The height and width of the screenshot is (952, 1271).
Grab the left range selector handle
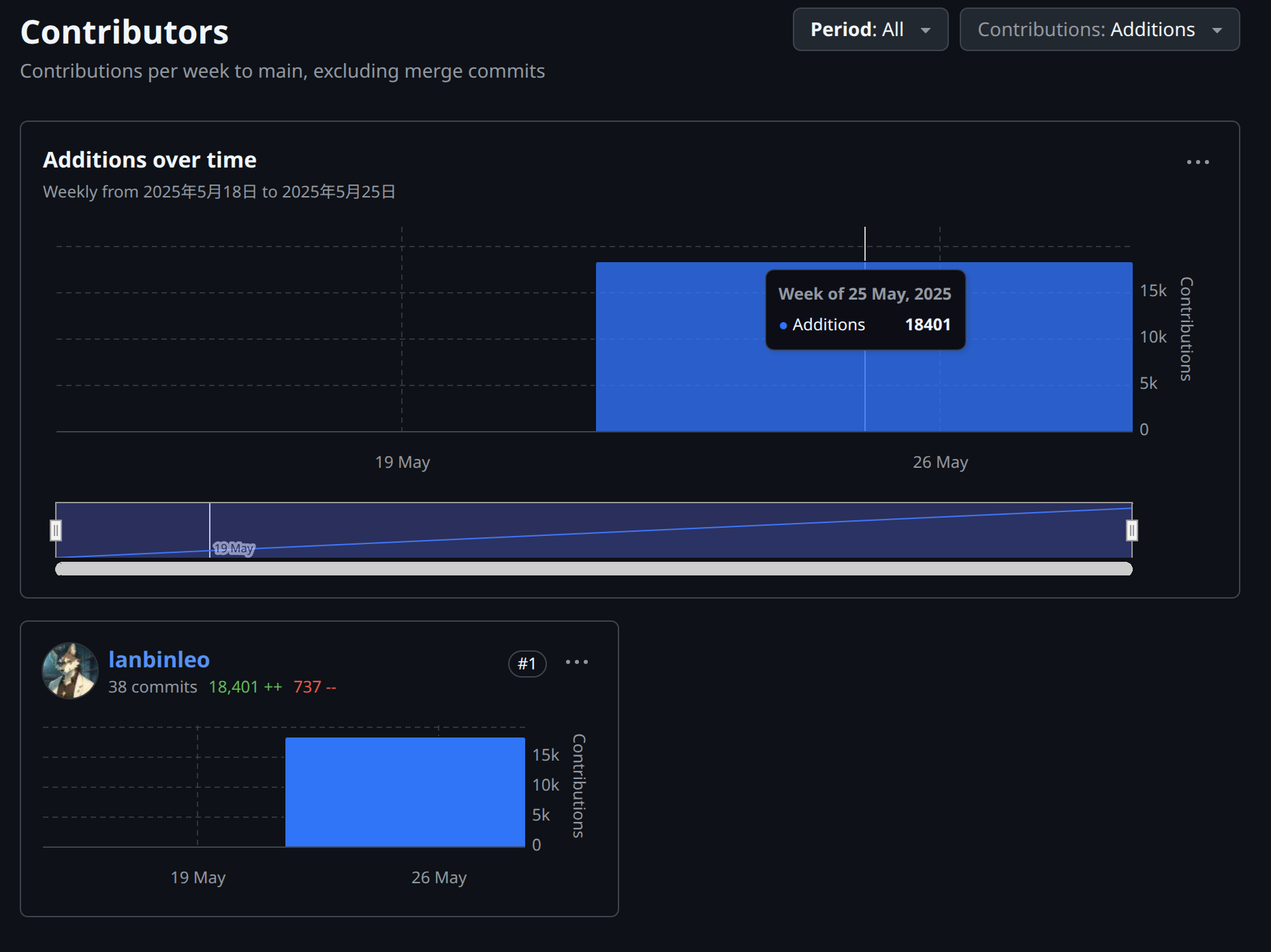(56, 530)
